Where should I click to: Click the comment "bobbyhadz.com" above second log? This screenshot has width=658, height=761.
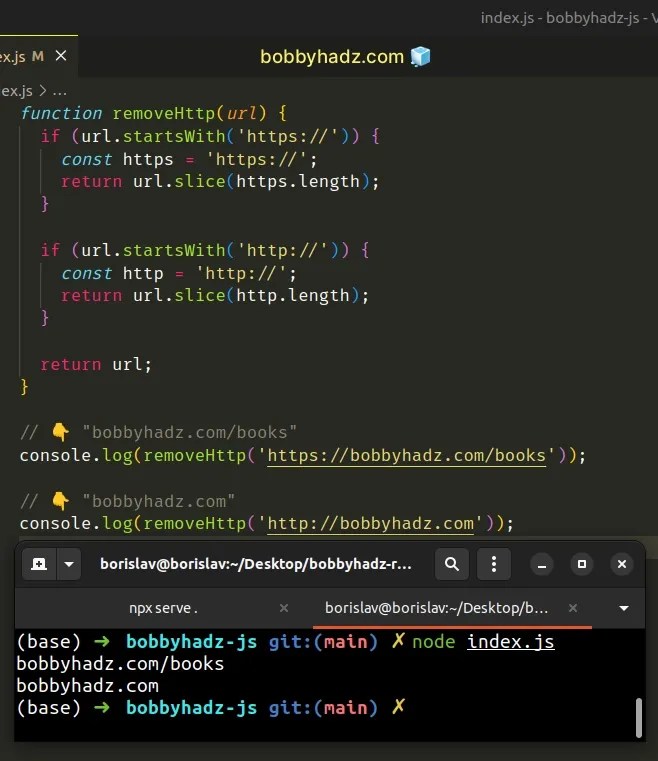click(x=159, y=501)
